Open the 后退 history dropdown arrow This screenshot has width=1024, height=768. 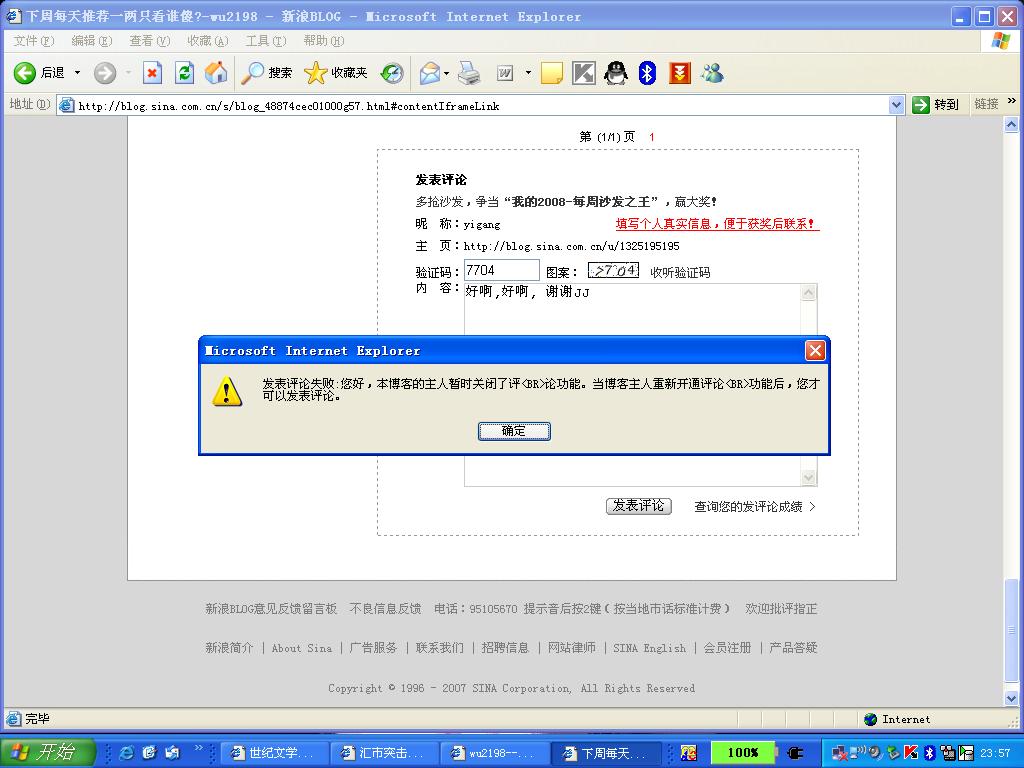coord(77,72)
